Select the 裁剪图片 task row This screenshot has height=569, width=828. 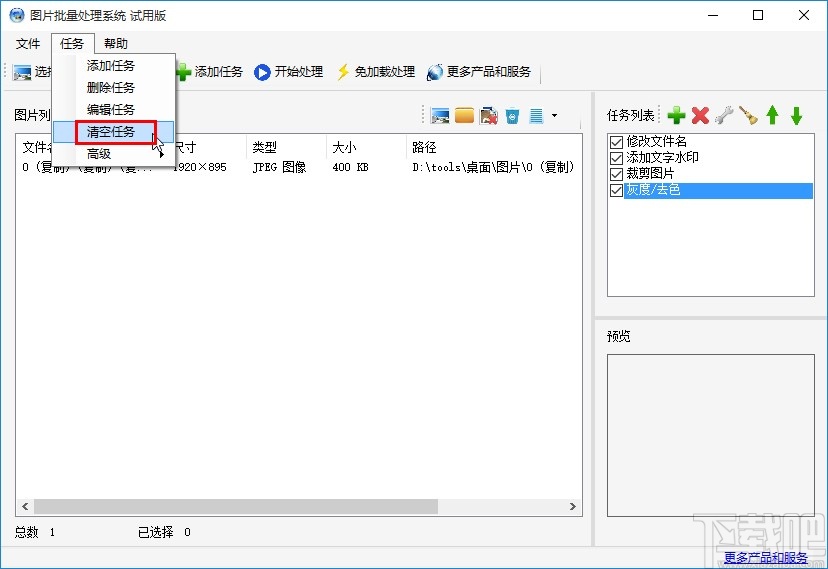(650, 173)
